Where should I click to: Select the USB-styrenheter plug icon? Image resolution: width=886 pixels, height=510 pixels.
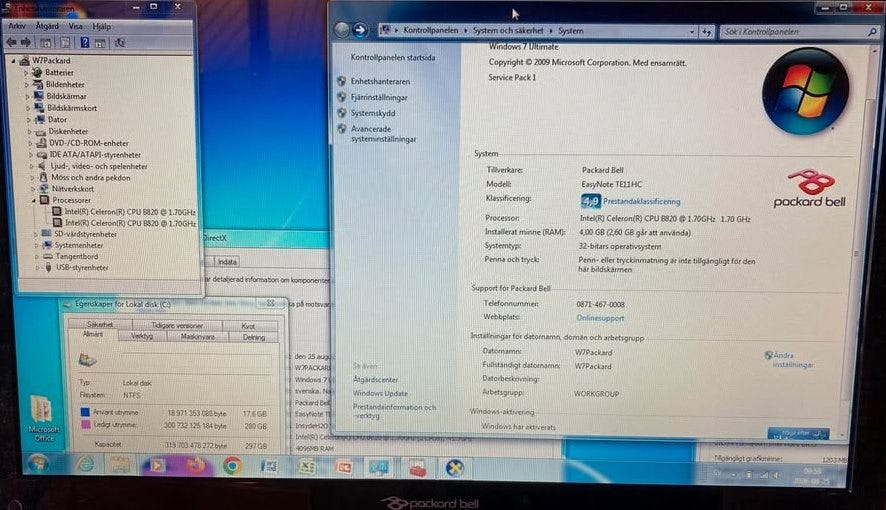49,267
